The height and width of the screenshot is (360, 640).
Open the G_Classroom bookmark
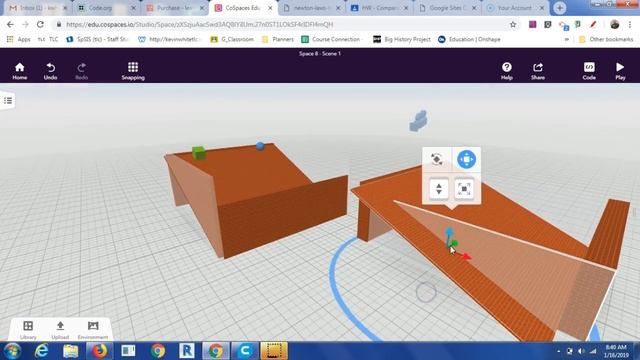(232, 39)
